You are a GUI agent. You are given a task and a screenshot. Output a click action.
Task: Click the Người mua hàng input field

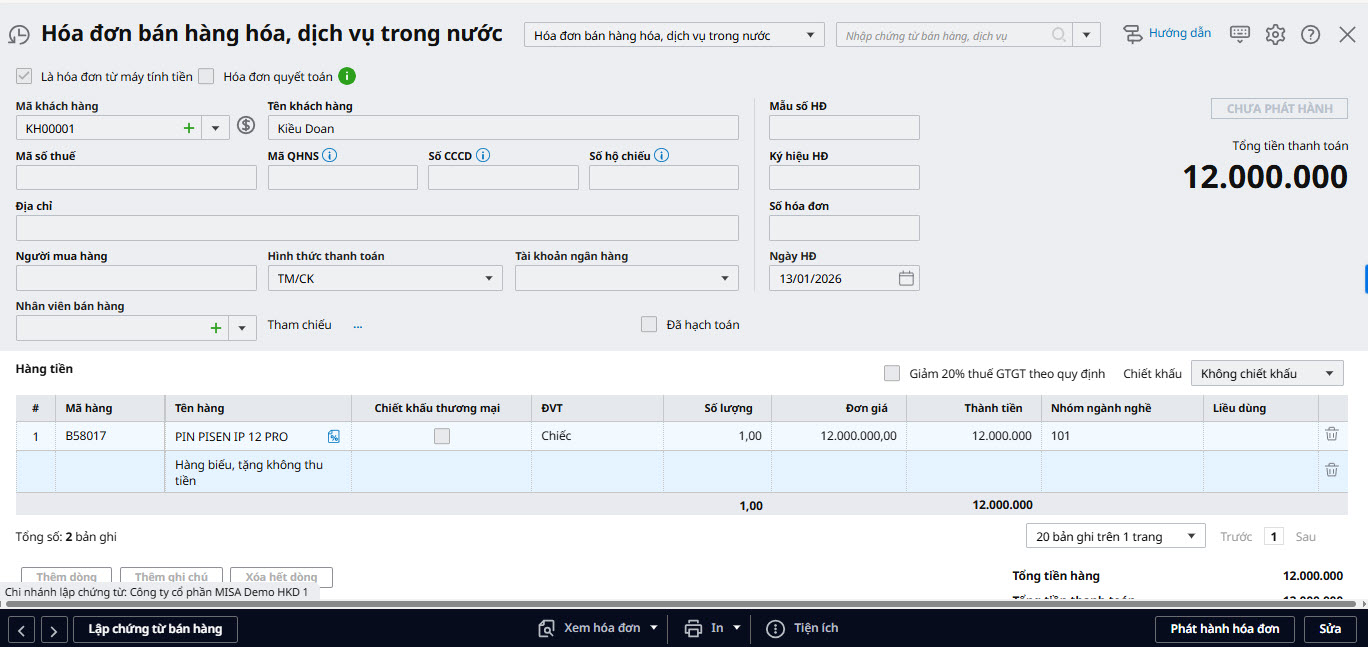coord(136,279)
